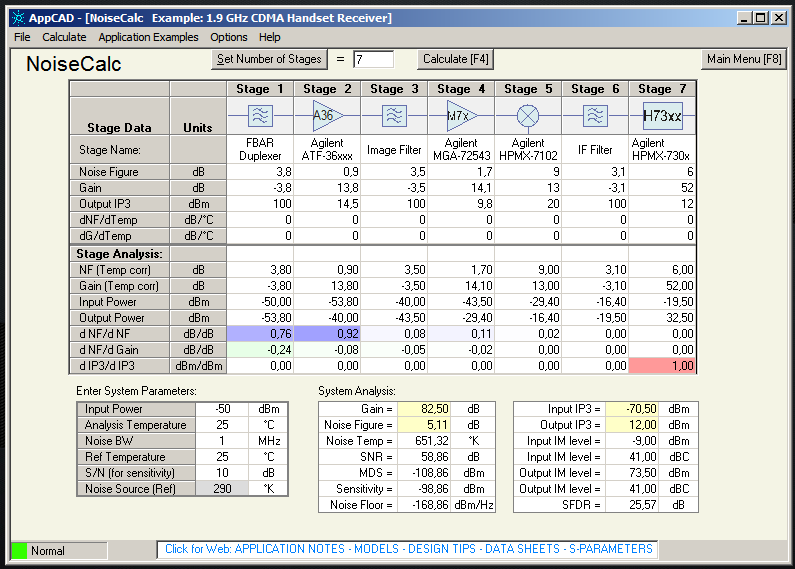Click the Image Filter stage name
This screenshot has height=569, width=795.
coord(394,150)
